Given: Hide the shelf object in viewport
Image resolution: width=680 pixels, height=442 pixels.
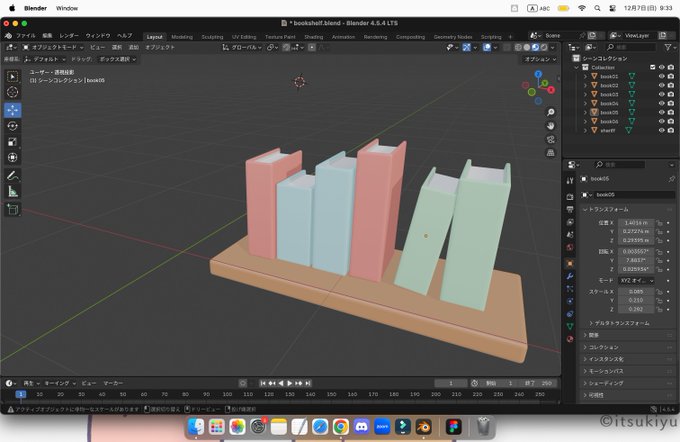Looking at the screenshot, I should click(662, 130).
